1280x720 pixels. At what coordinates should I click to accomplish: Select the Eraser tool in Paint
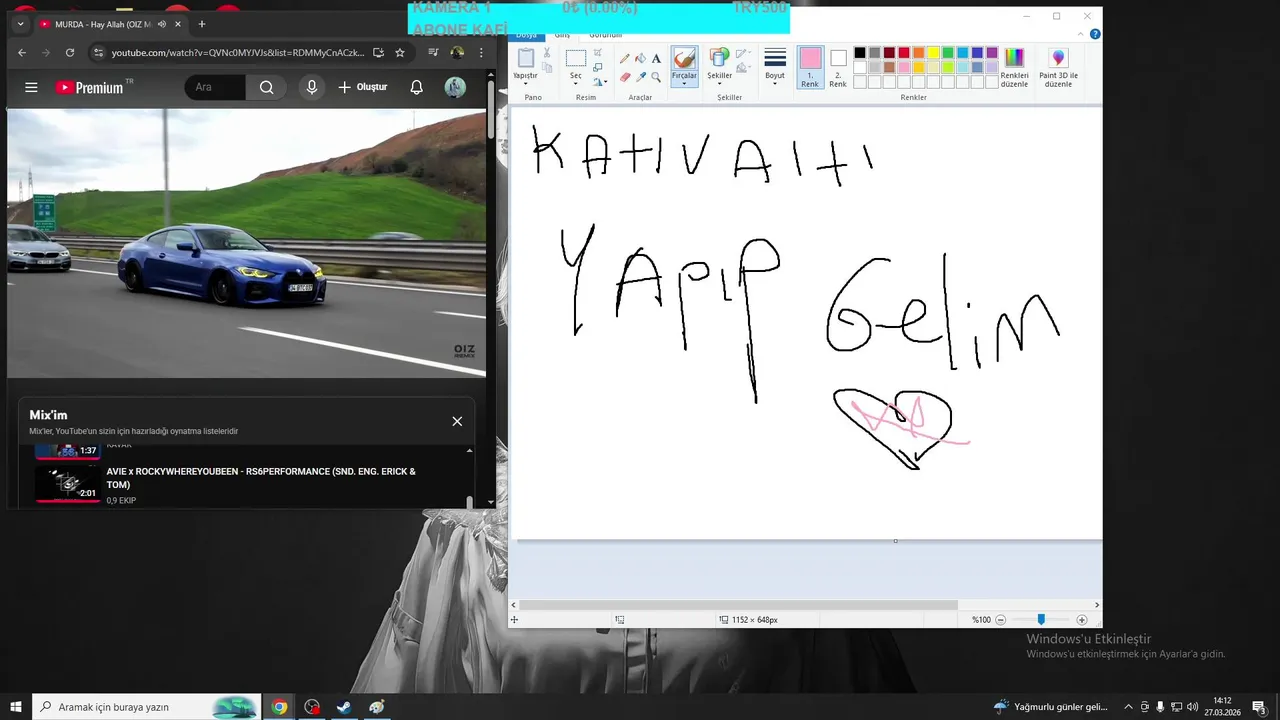click(x=625, y=77)
